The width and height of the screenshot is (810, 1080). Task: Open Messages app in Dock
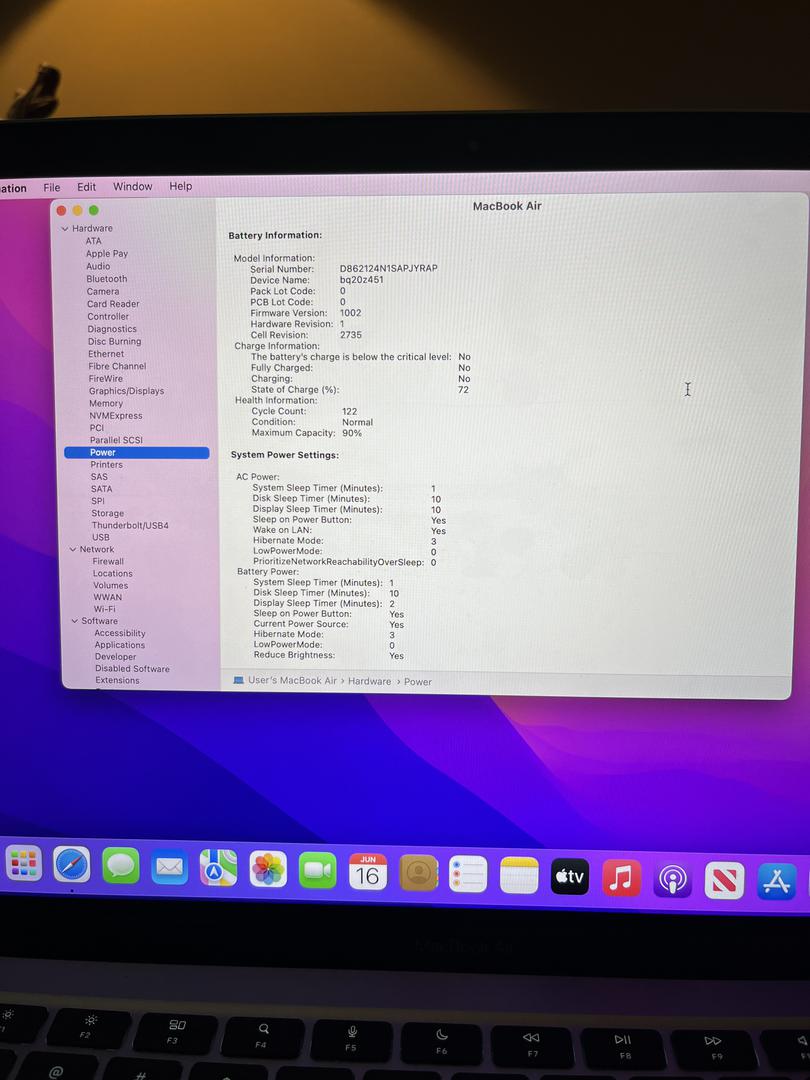(x=121, y=865)
